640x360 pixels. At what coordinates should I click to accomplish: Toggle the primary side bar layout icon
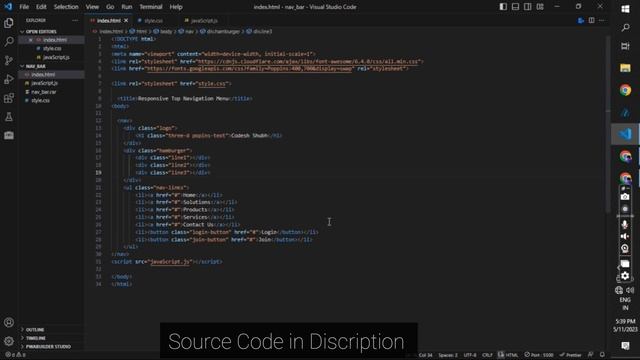point(503,7)
